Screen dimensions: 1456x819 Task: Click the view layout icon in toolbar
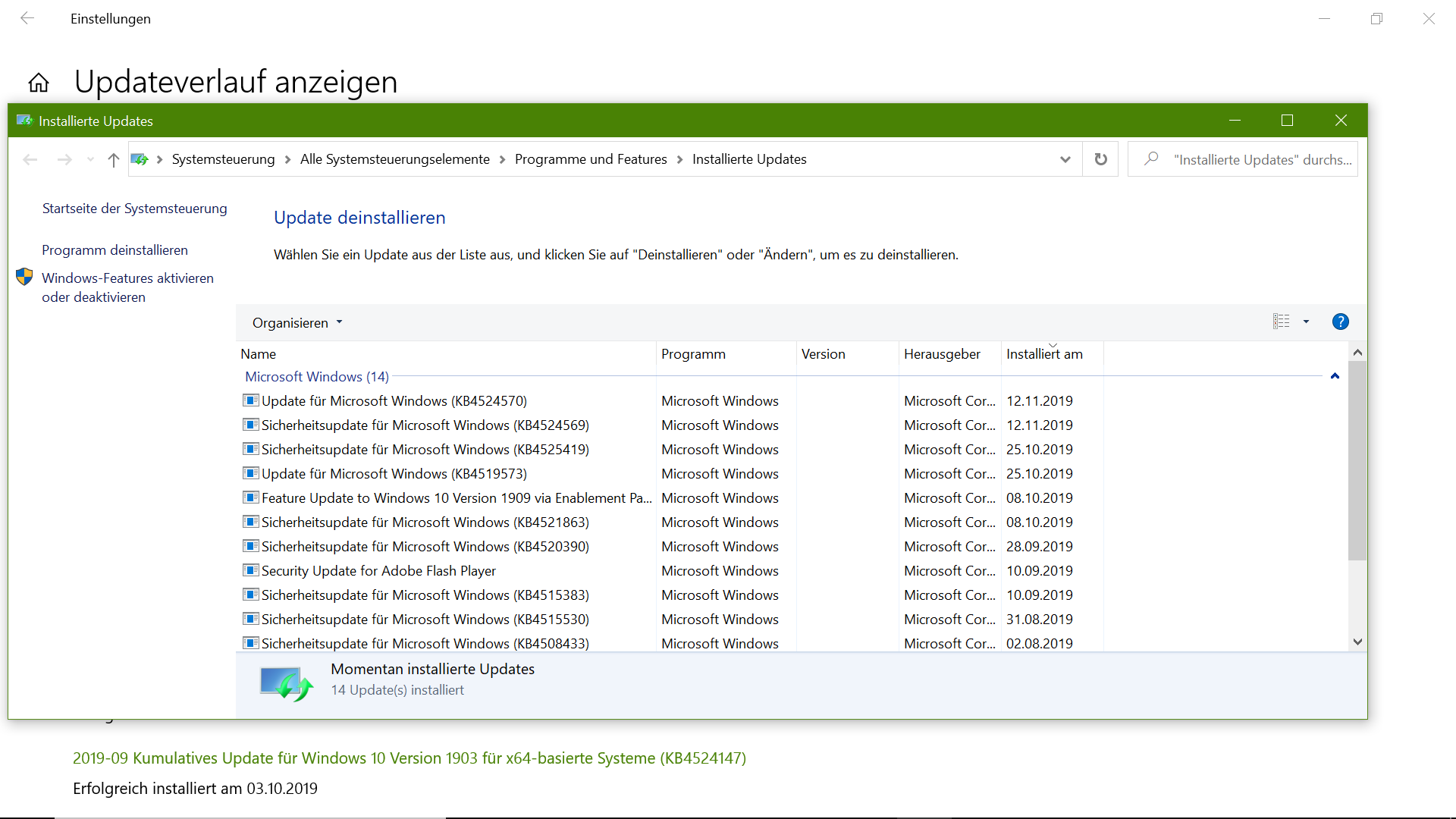(x=1281, y=322)
